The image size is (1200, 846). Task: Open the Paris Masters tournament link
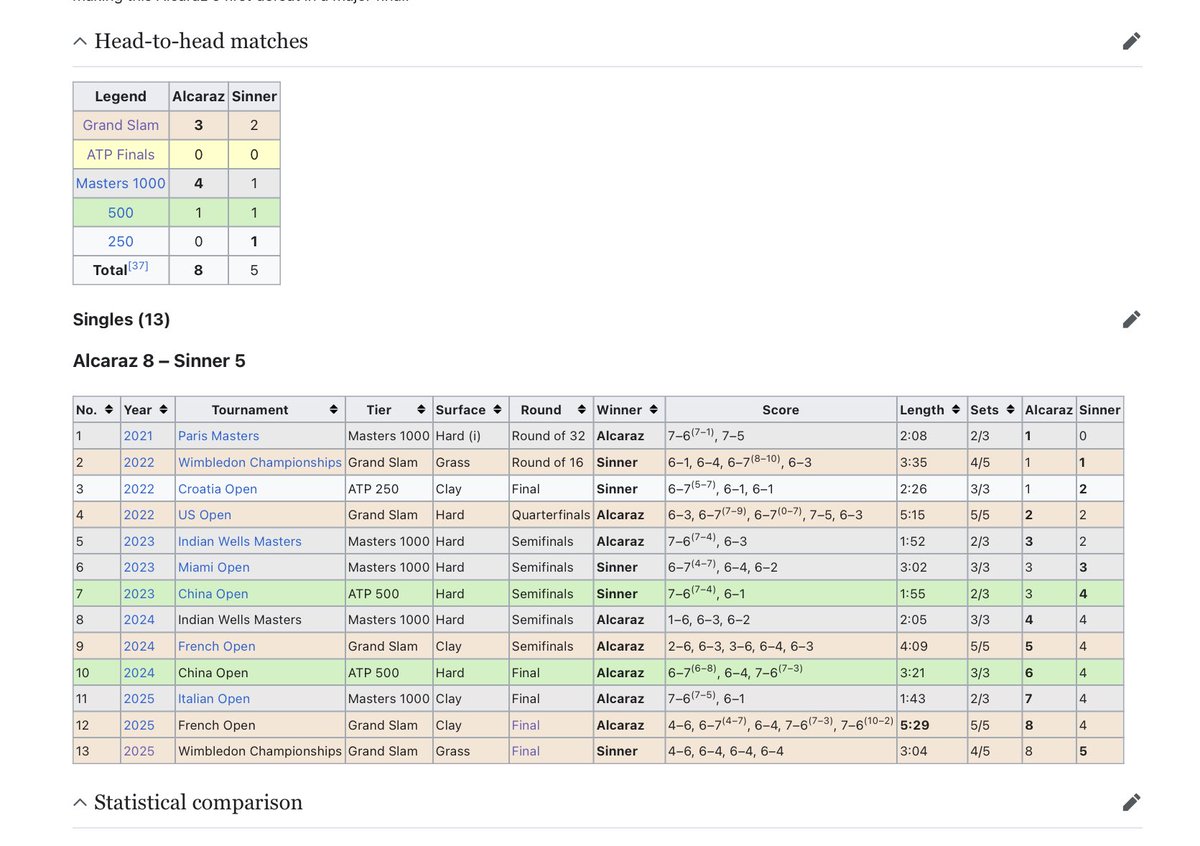coord(218,436)
